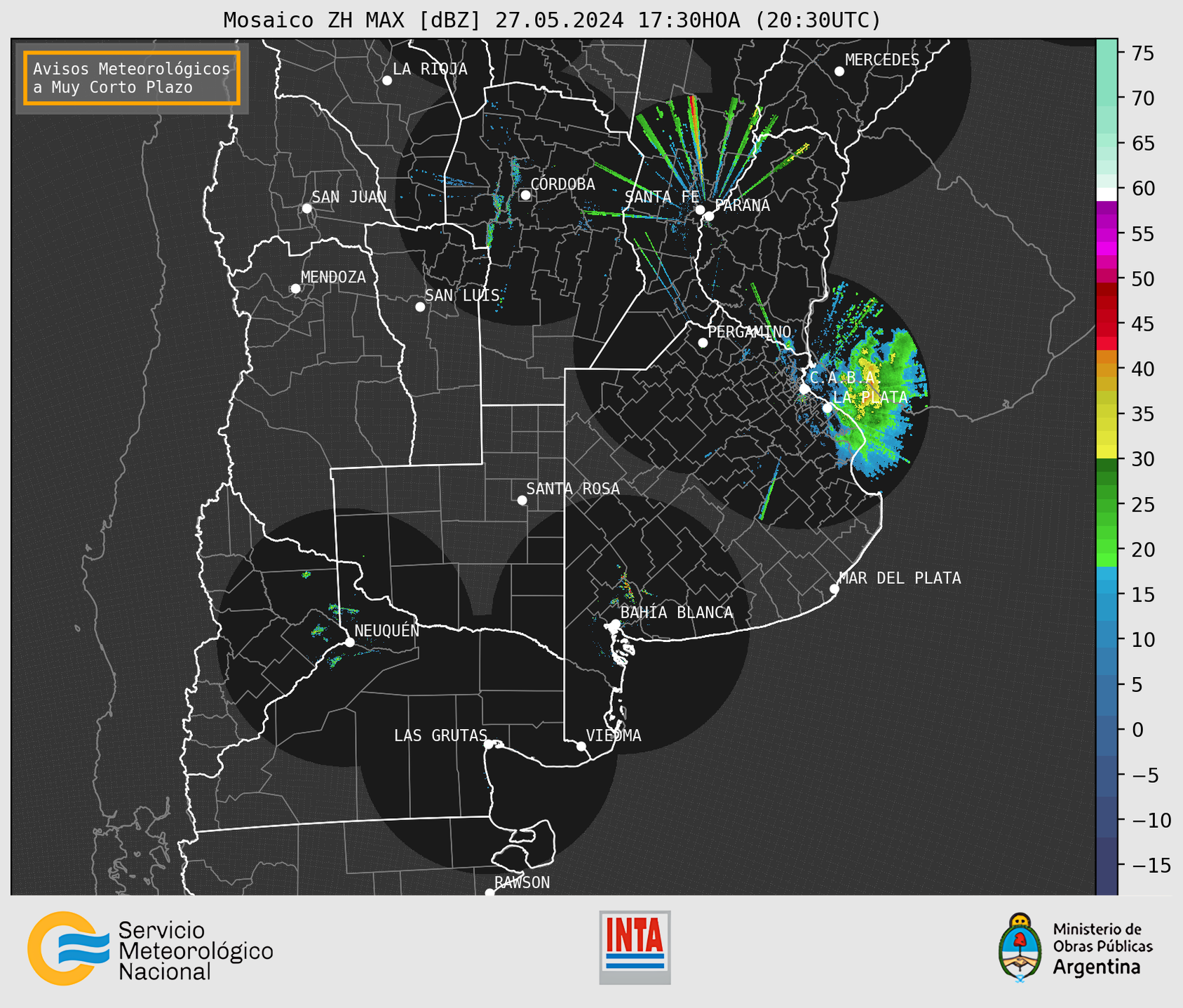Viewport: 1183px width, 1008px height.
Task: Click the CÓRDOBA text label
Action: (562, 184)
